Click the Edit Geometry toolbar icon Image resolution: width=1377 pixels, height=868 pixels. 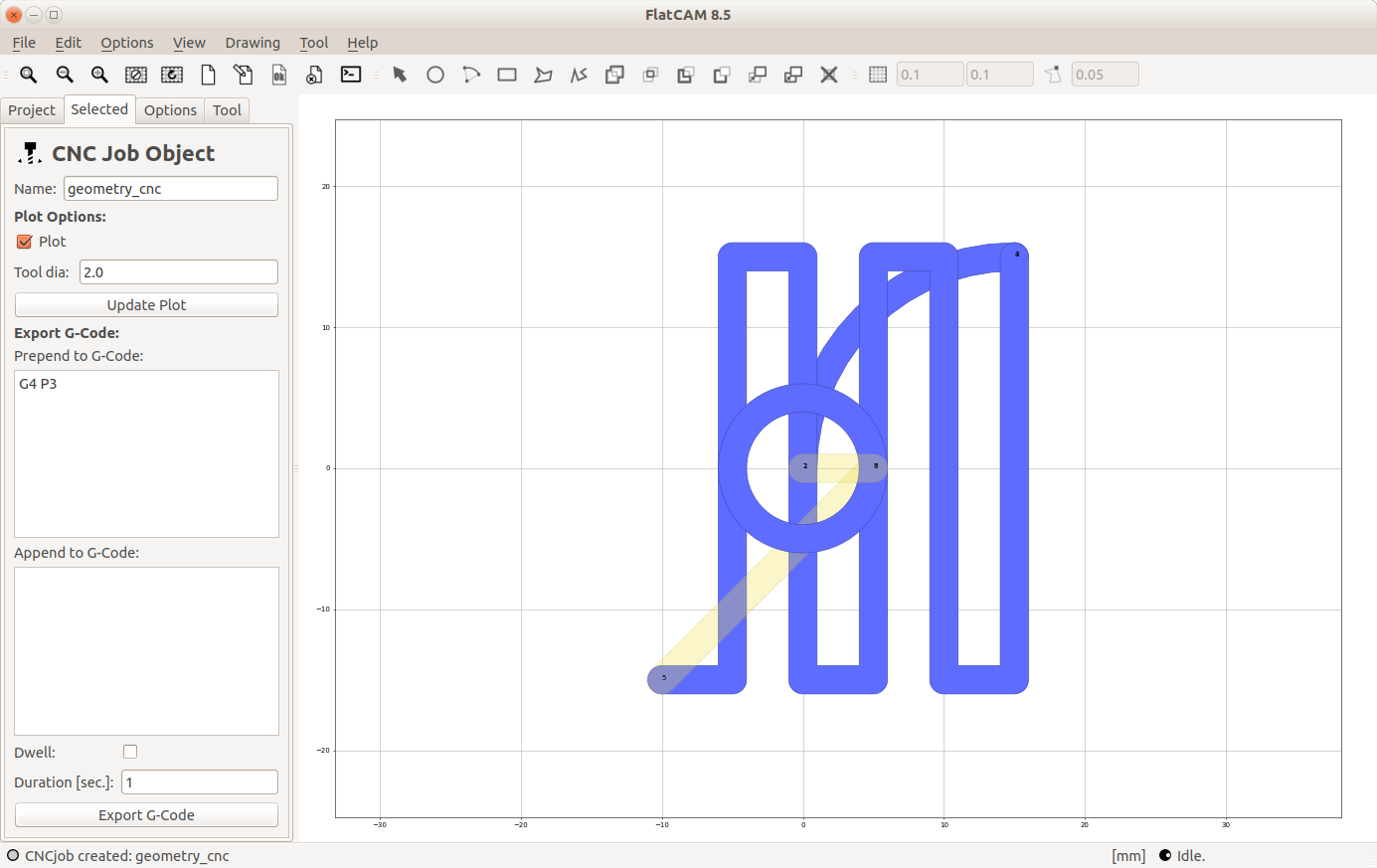coord(244,75)
